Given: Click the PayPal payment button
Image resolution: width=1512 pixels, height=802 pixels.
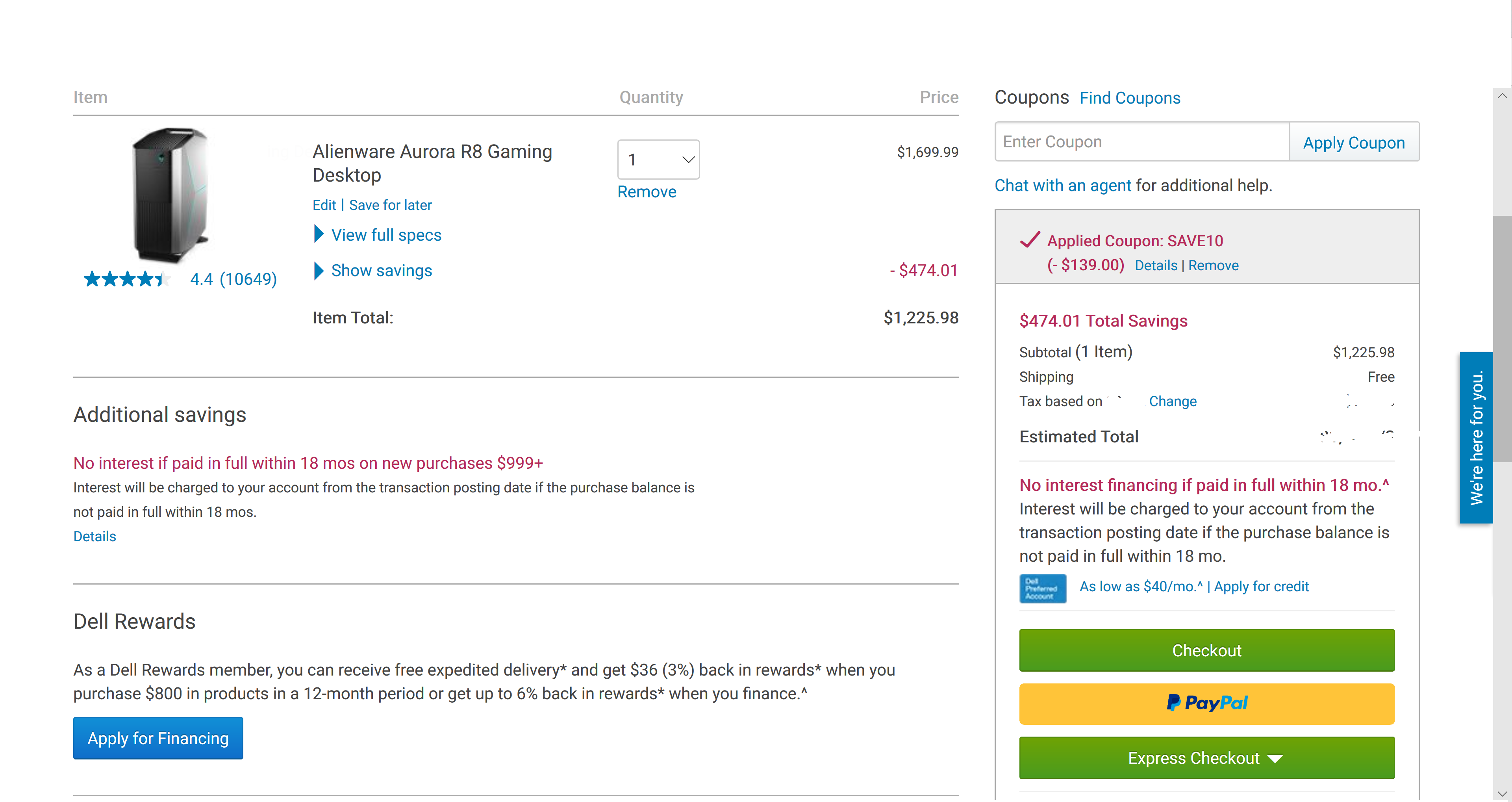Looking at the screenshot, I should (x=1206, y=704).
